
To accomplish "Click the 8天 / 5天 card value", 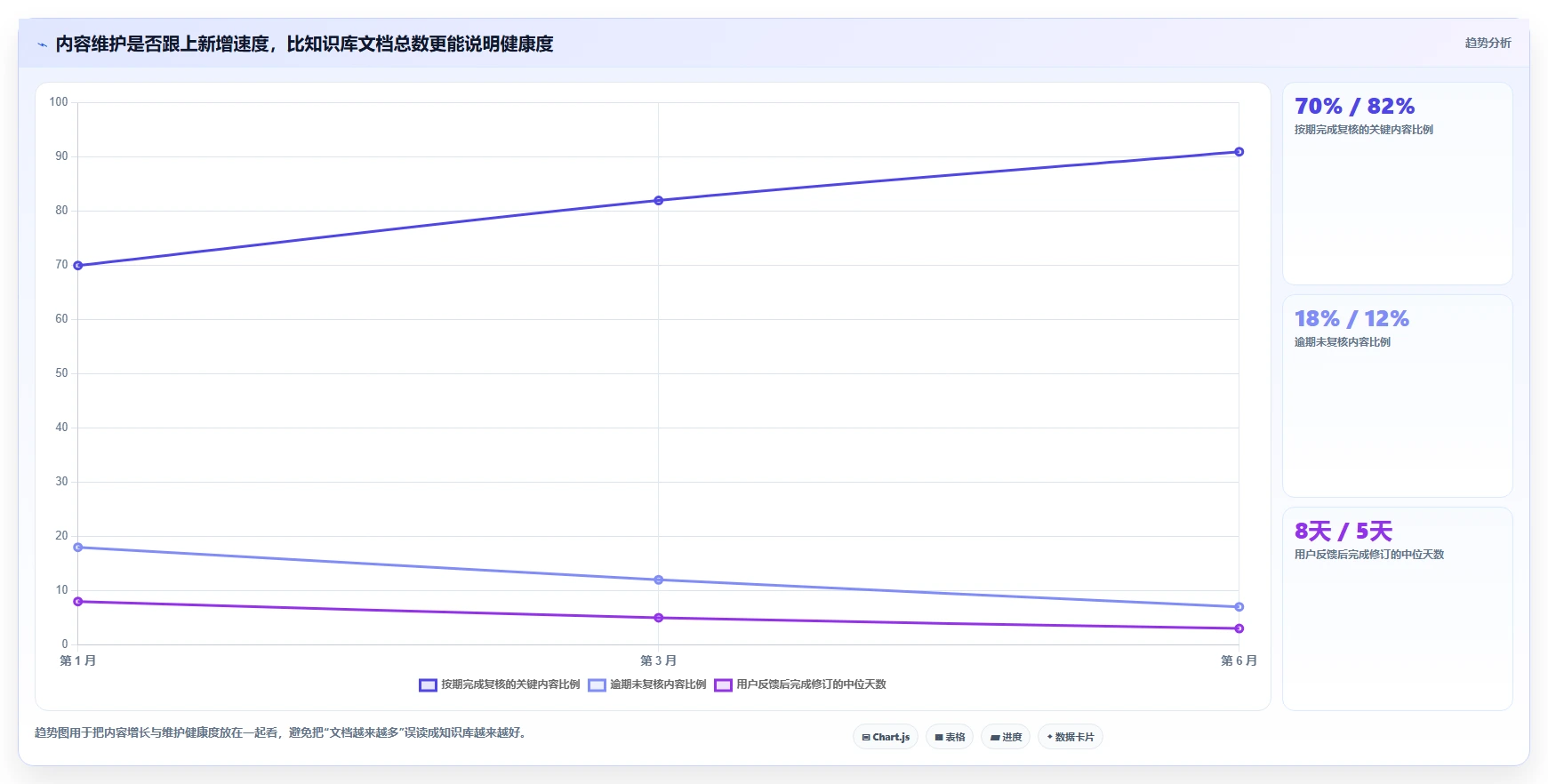I will [x=1343, y=532].
